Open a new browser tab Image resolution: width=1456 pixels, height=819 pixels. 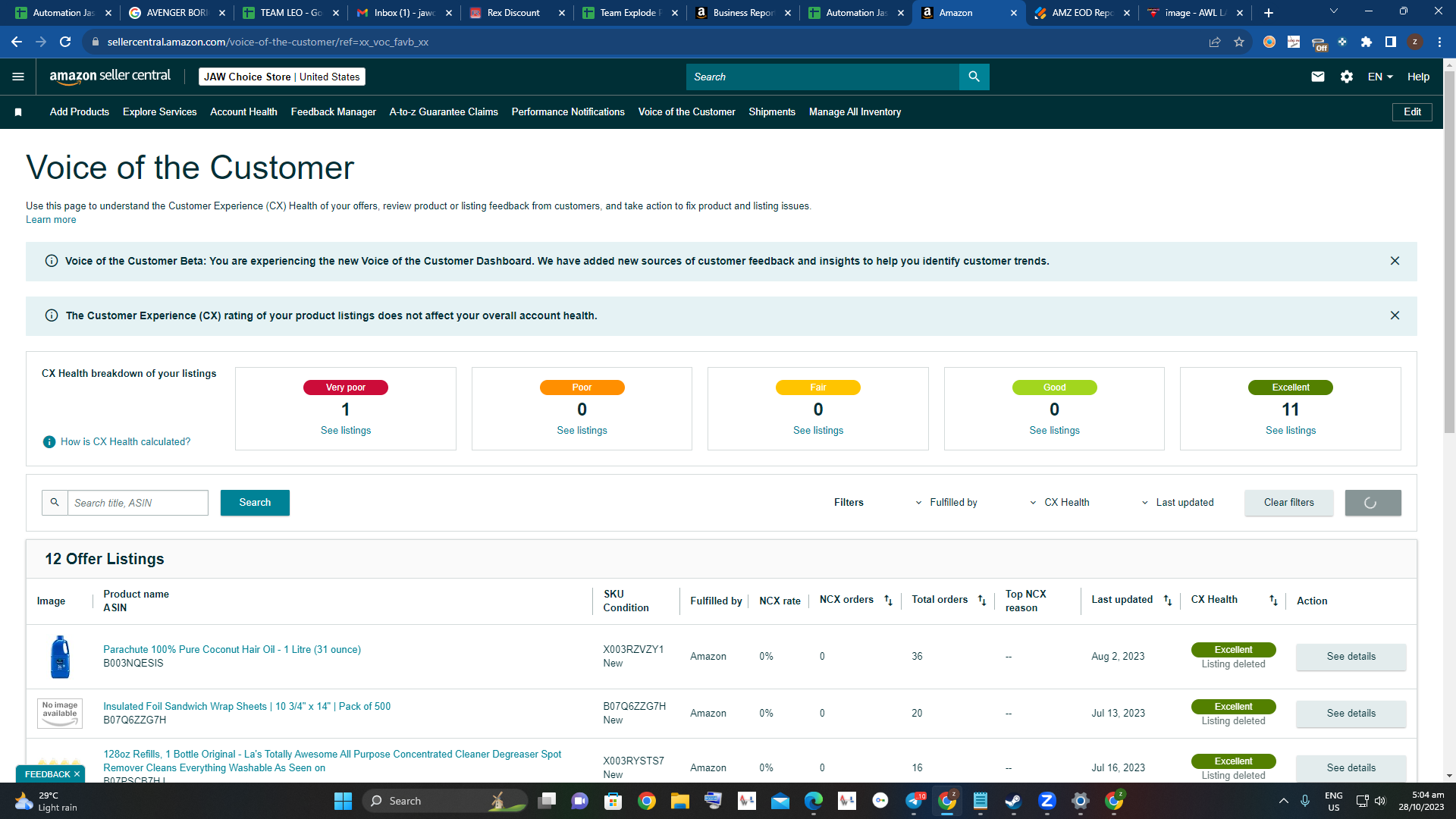[1269, 13]
